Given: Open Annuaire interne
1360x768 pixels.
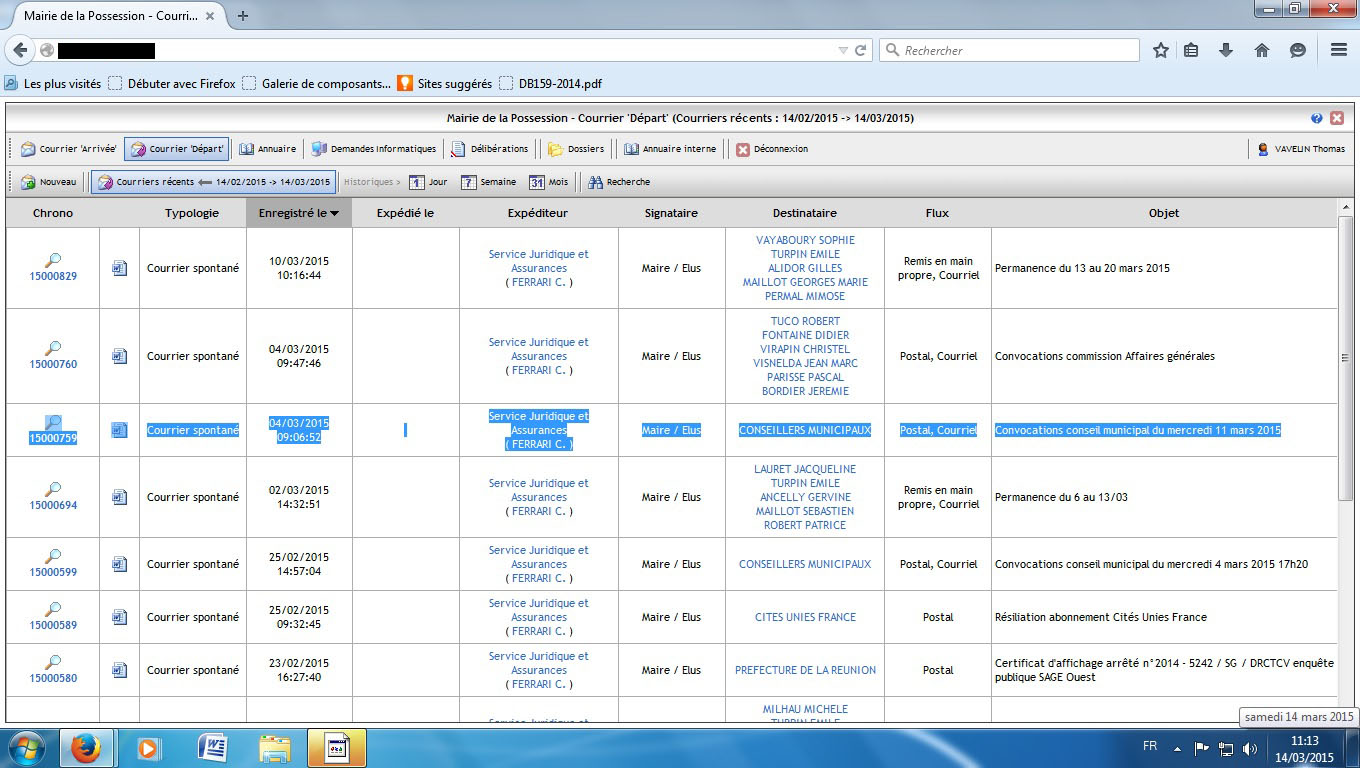Looking at the screenshot, I should [x=670, y=149].
